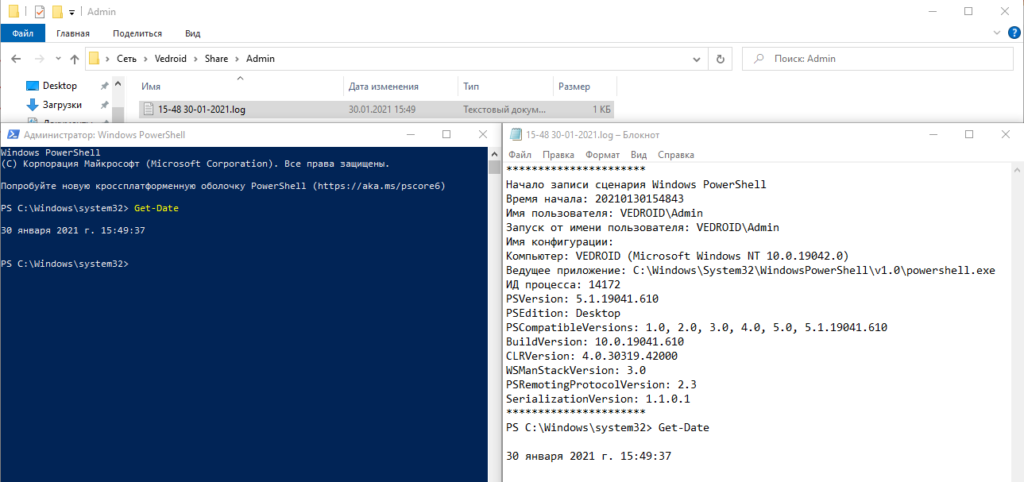Viewport: 1024px width, 482px height.
Task: Open the Правка menu in Notepad
Action: [x=558, y=155]
